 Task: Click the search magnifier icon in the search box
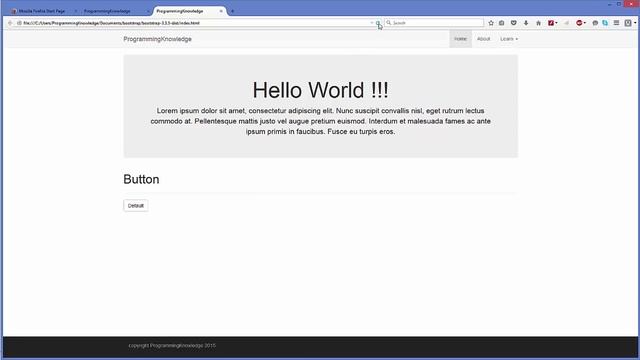[389, 23]
